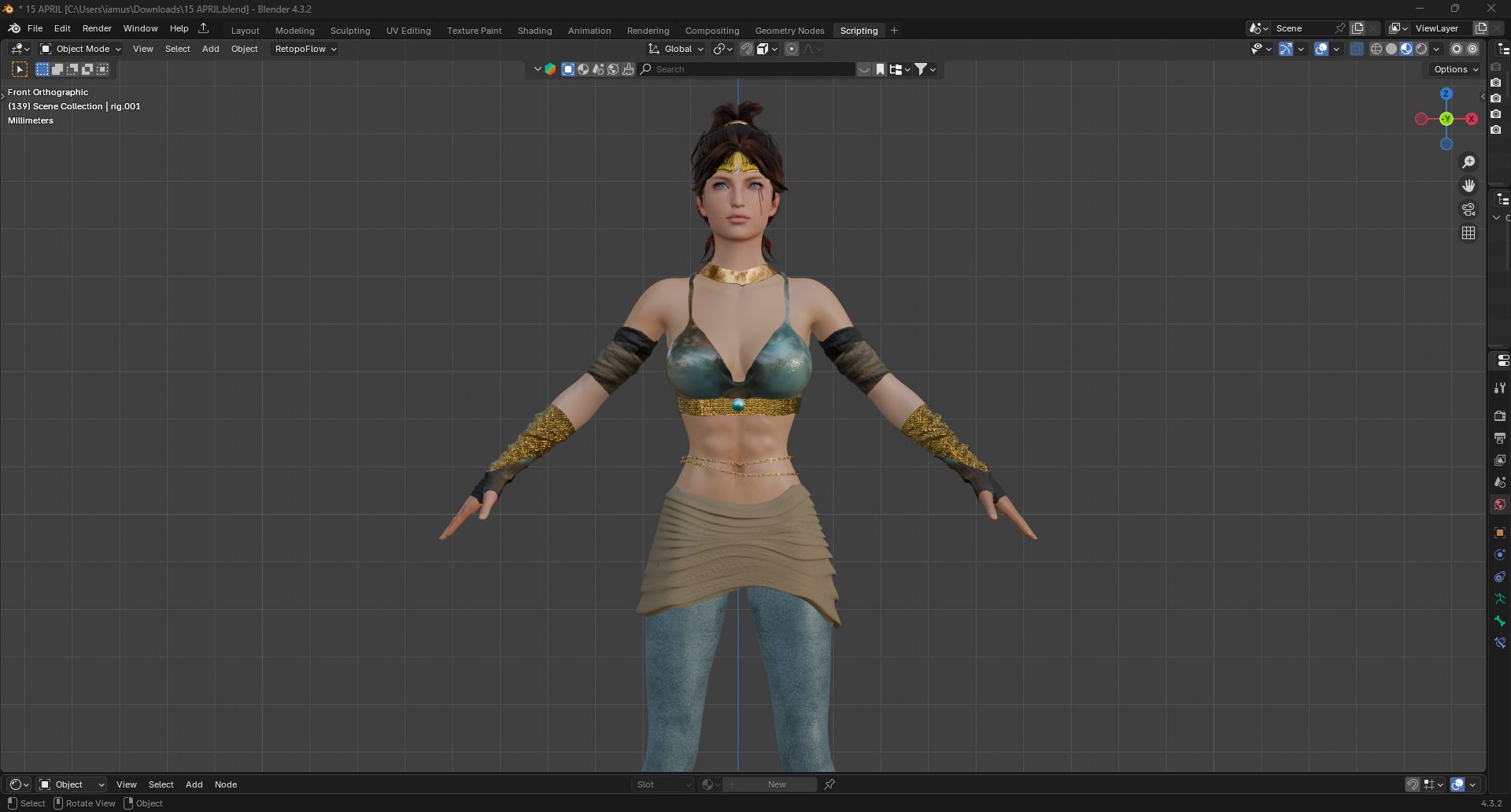This screenshot has width=1511, height=812.
Task: Open the Global transform orientation dropdown
Action: coord(677,49)
